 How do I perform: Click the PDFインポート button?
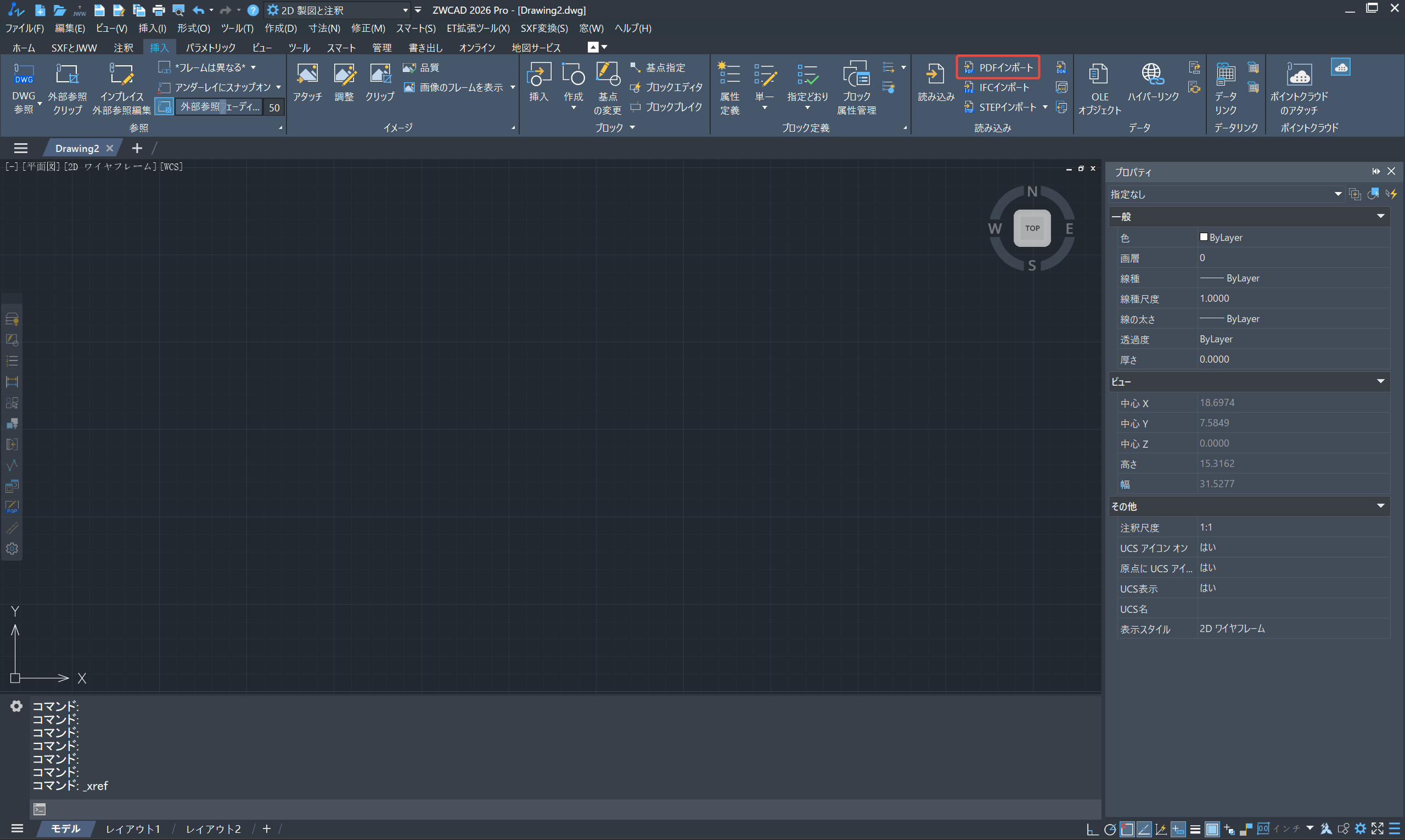[998, 67]
